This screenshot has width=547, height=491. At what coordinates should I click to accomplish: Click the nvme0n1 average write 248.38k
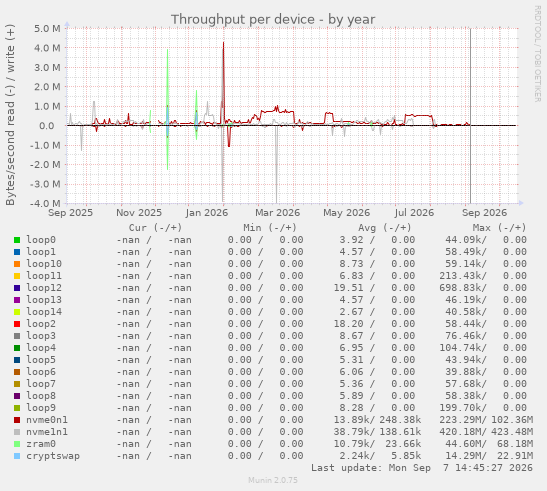point(400,420)
